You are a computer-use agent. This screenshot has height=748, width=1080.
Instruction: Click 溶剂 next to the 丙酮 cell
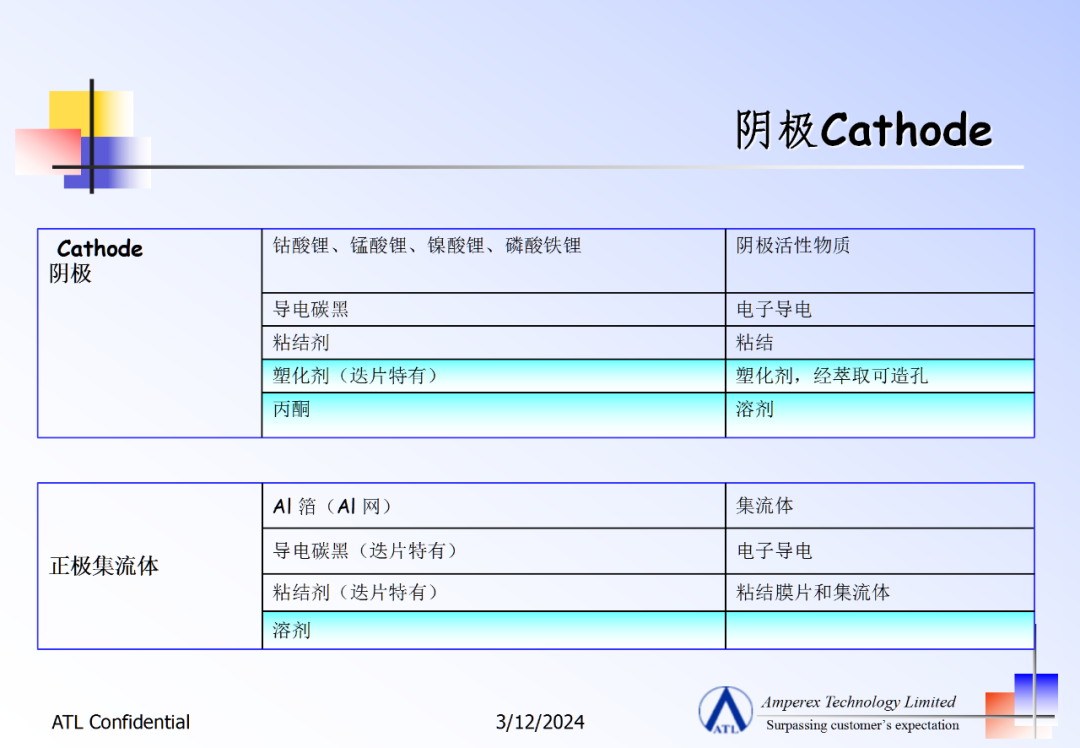point(880,415)
